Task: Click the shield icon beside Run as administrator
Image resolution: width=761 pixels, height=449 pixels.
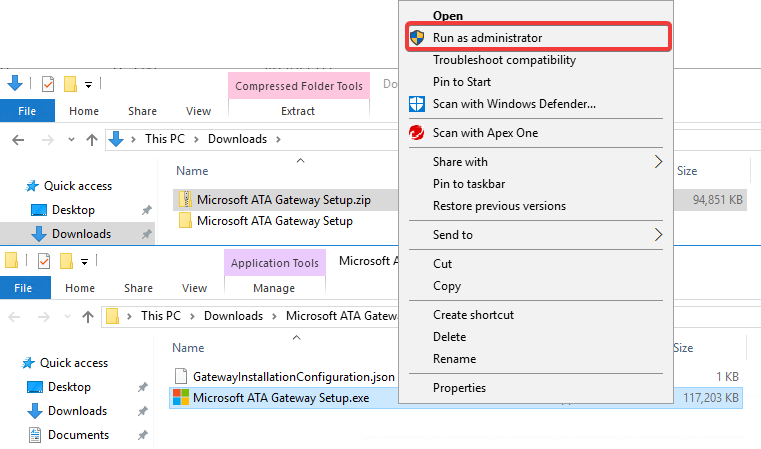Action: point(418,38)
